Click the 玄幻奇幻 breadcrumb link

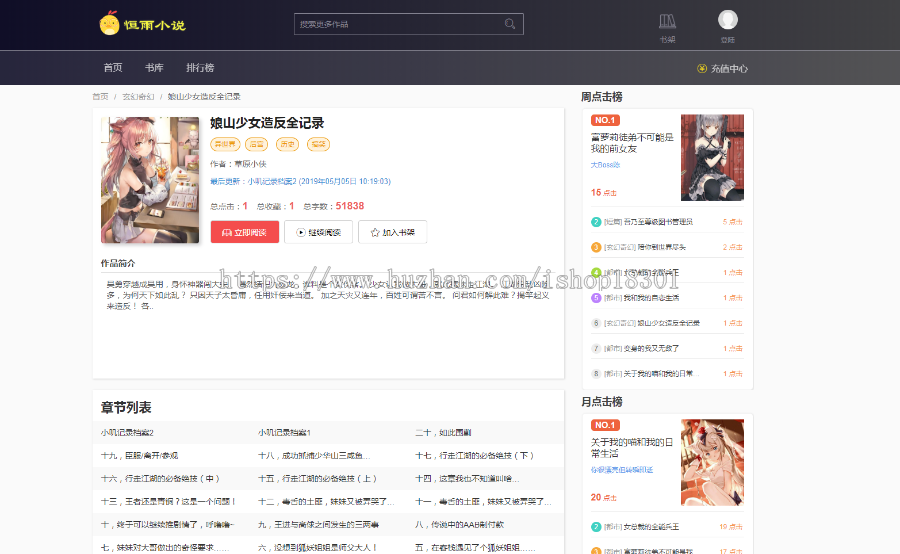(138, 96)
